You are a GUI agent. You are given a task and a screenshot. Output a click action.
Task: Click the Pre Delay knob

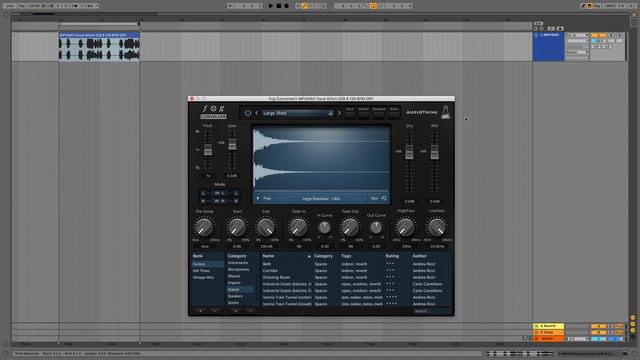click(204, 227)
